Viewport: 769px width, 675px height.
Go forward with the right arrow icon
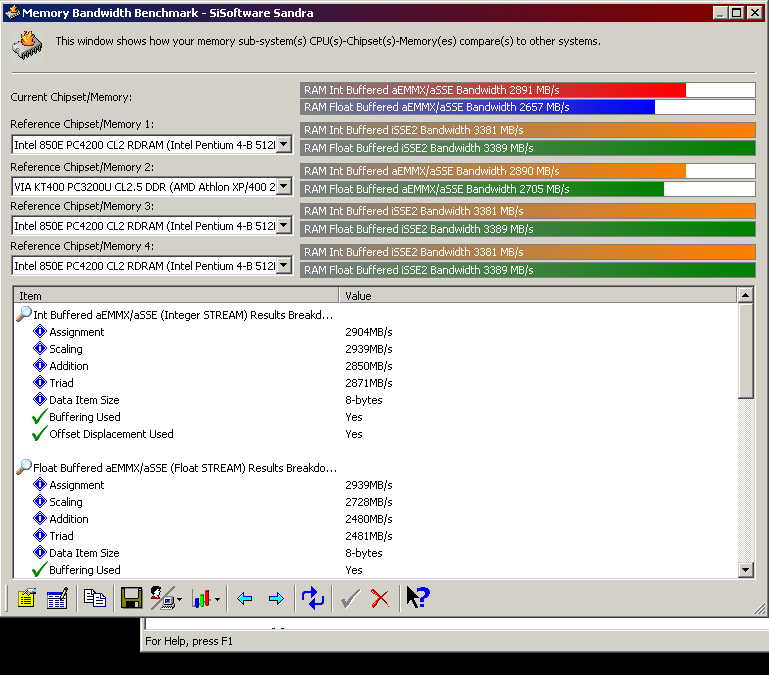277,598
